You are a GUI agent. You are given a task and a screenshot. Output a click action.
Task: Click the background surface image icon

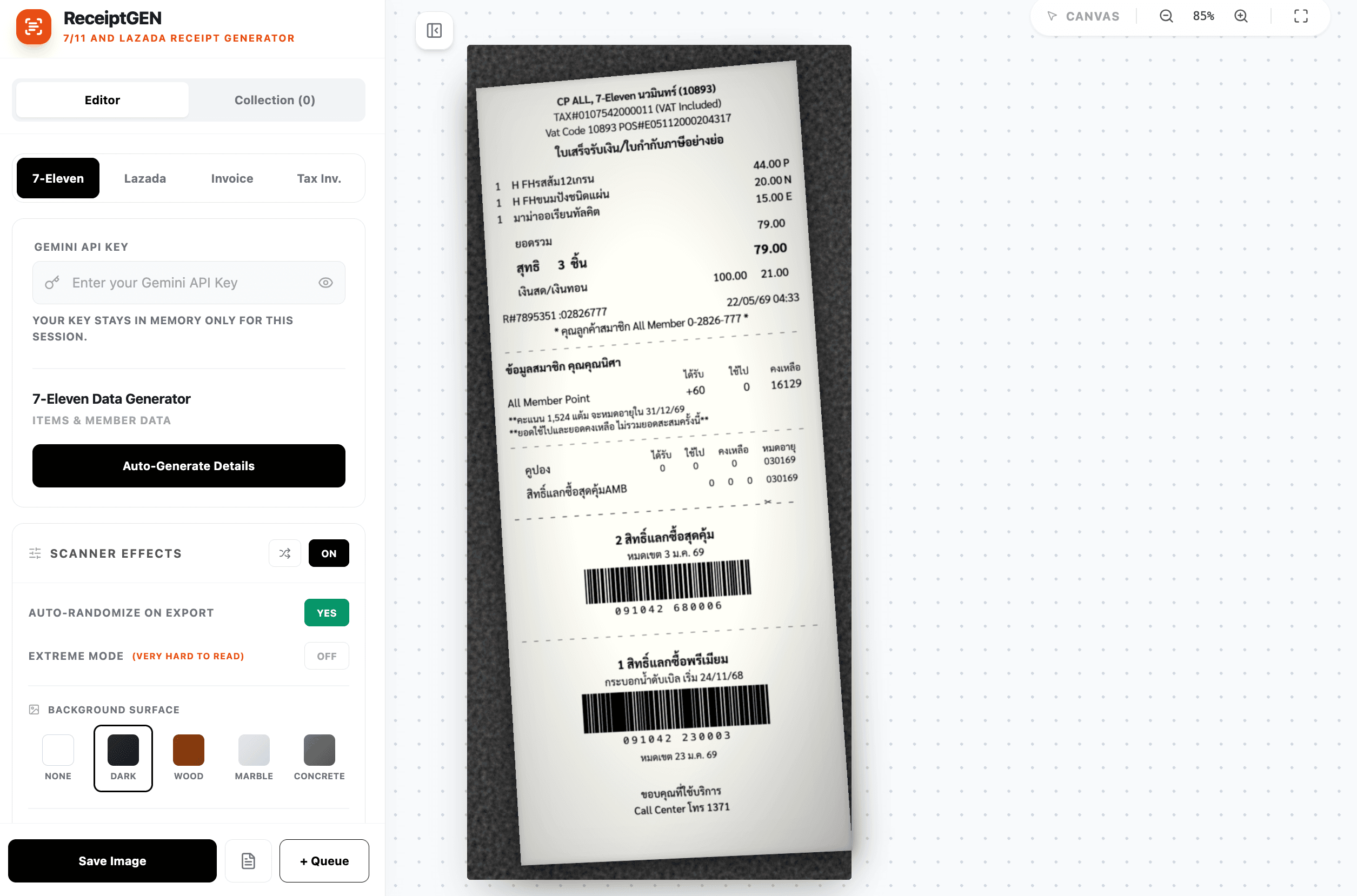click(34, 710)
